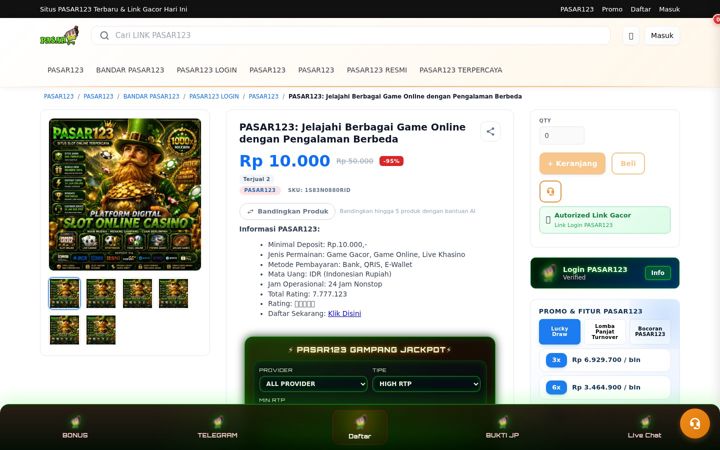Select the second thumbnail in the top row
This screenshot has height=450, width=720.
101,293
